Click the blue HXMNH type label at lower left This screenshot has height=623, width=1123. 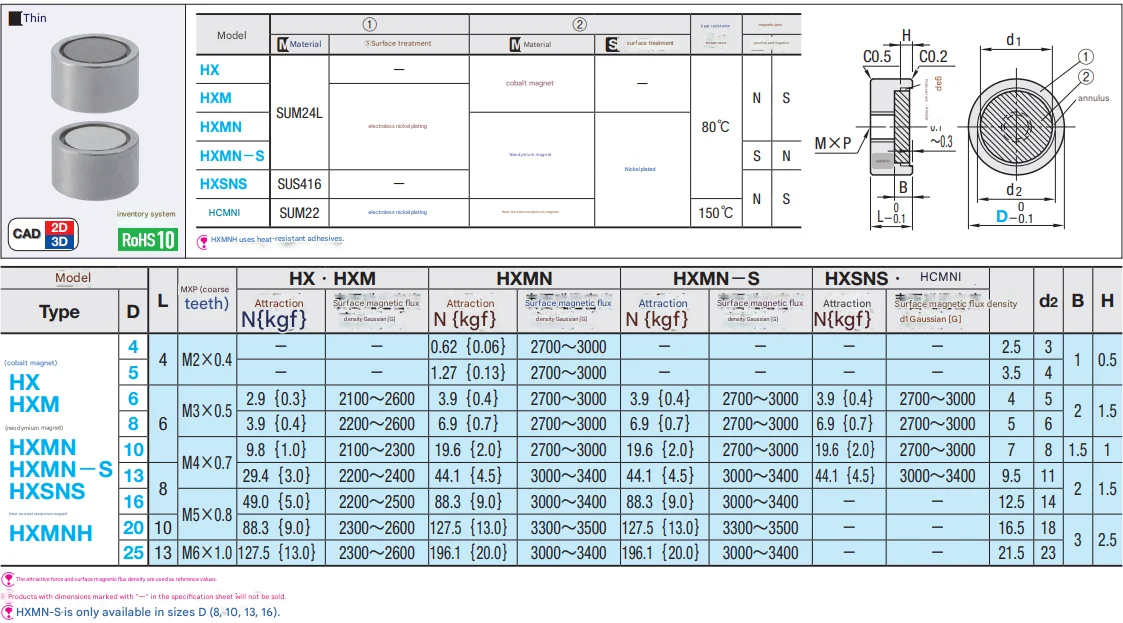pos(50,533)
